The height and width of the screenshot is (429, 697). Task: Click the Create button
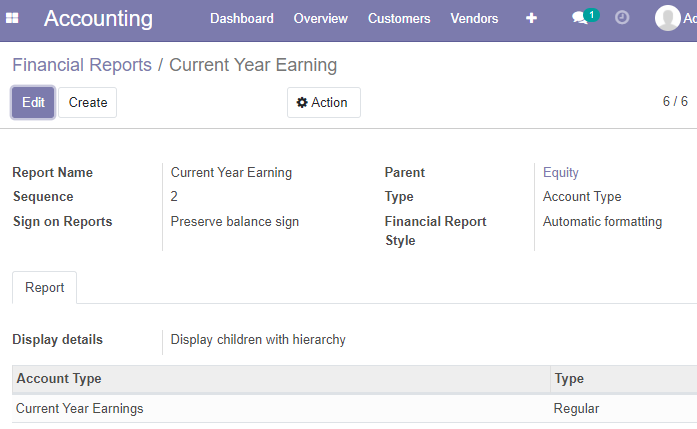[x=88, y=103]
